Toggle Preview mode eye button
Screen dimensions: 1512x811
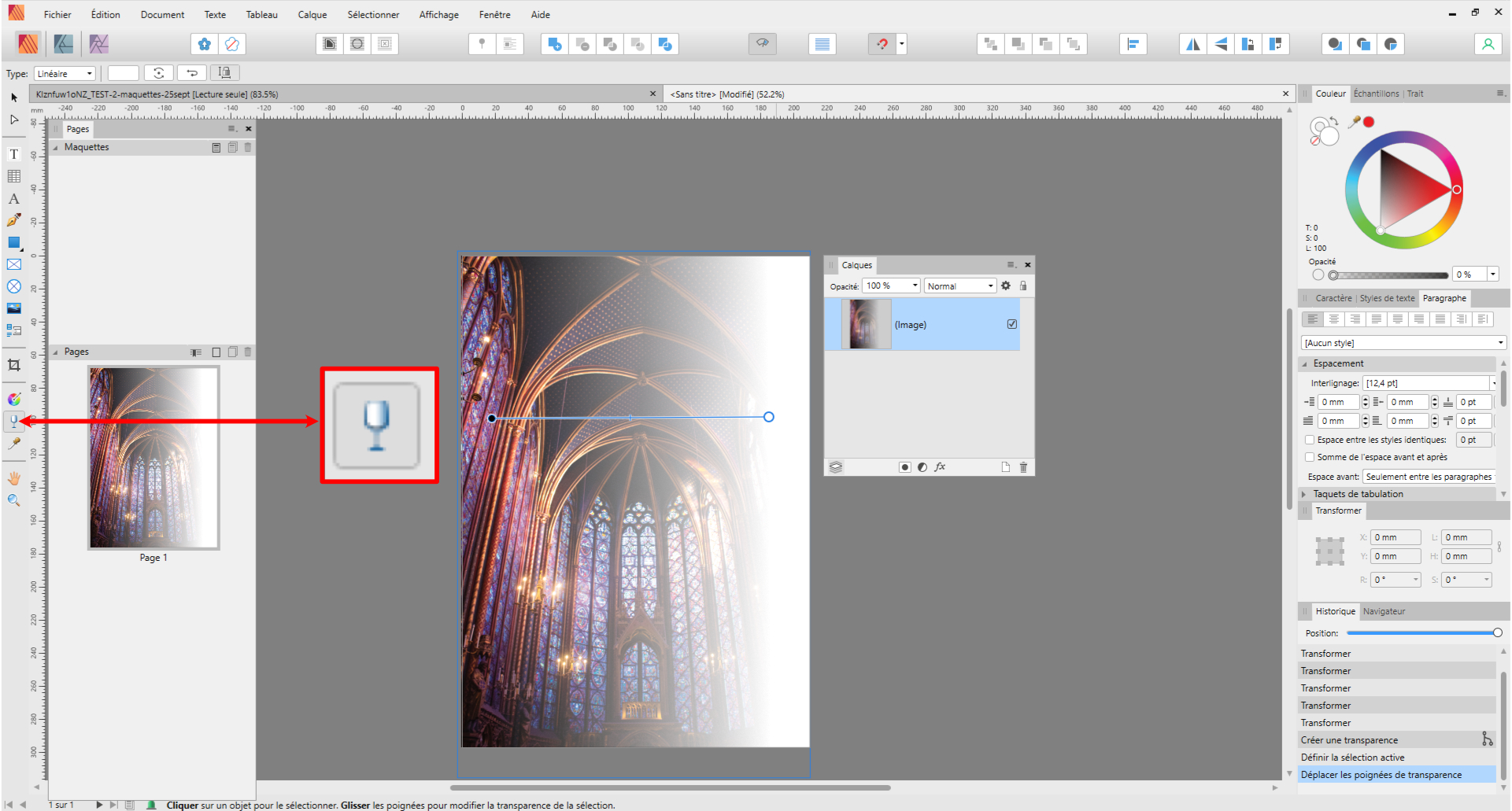coord(763,44)
